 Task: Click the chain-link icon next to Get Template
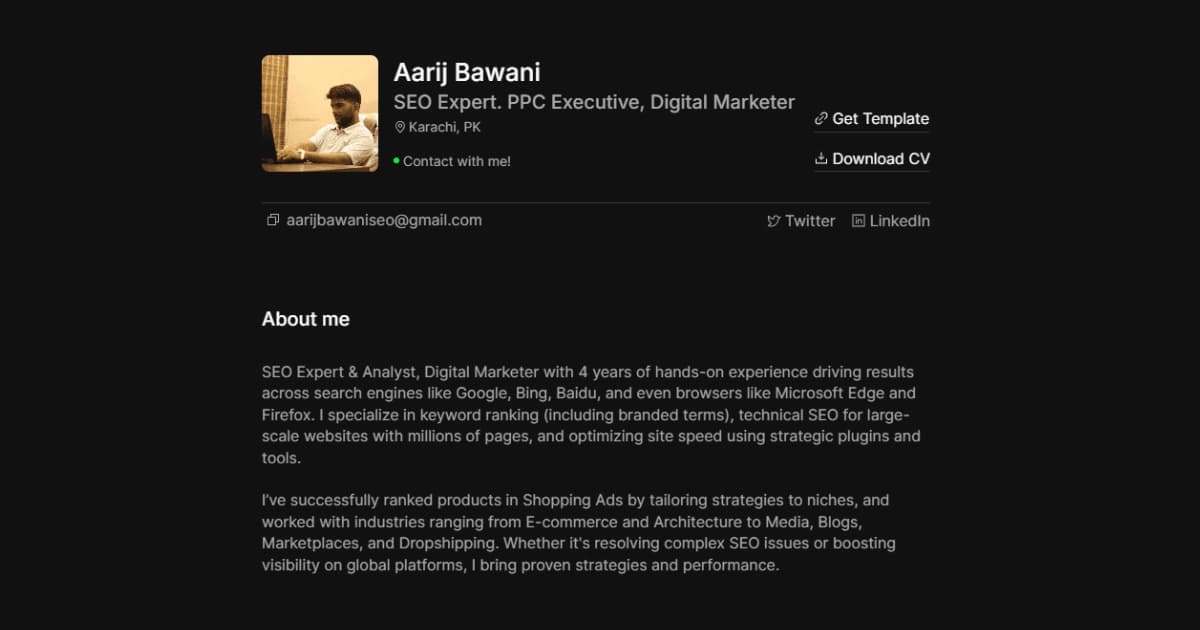[821, 118]
